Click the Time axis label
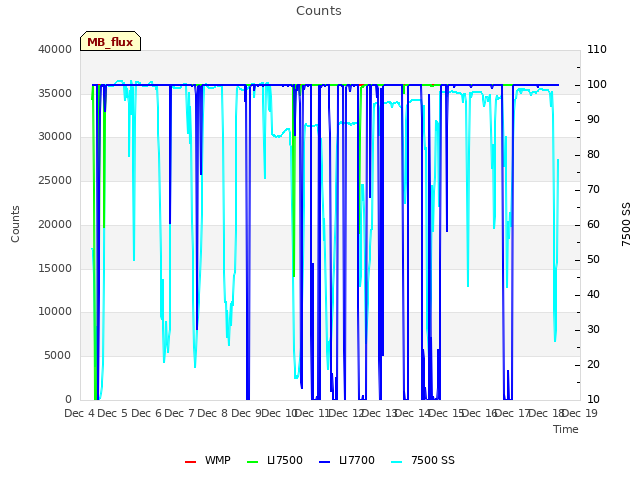The height and width of the screenshot is (480, 640). 566,429
